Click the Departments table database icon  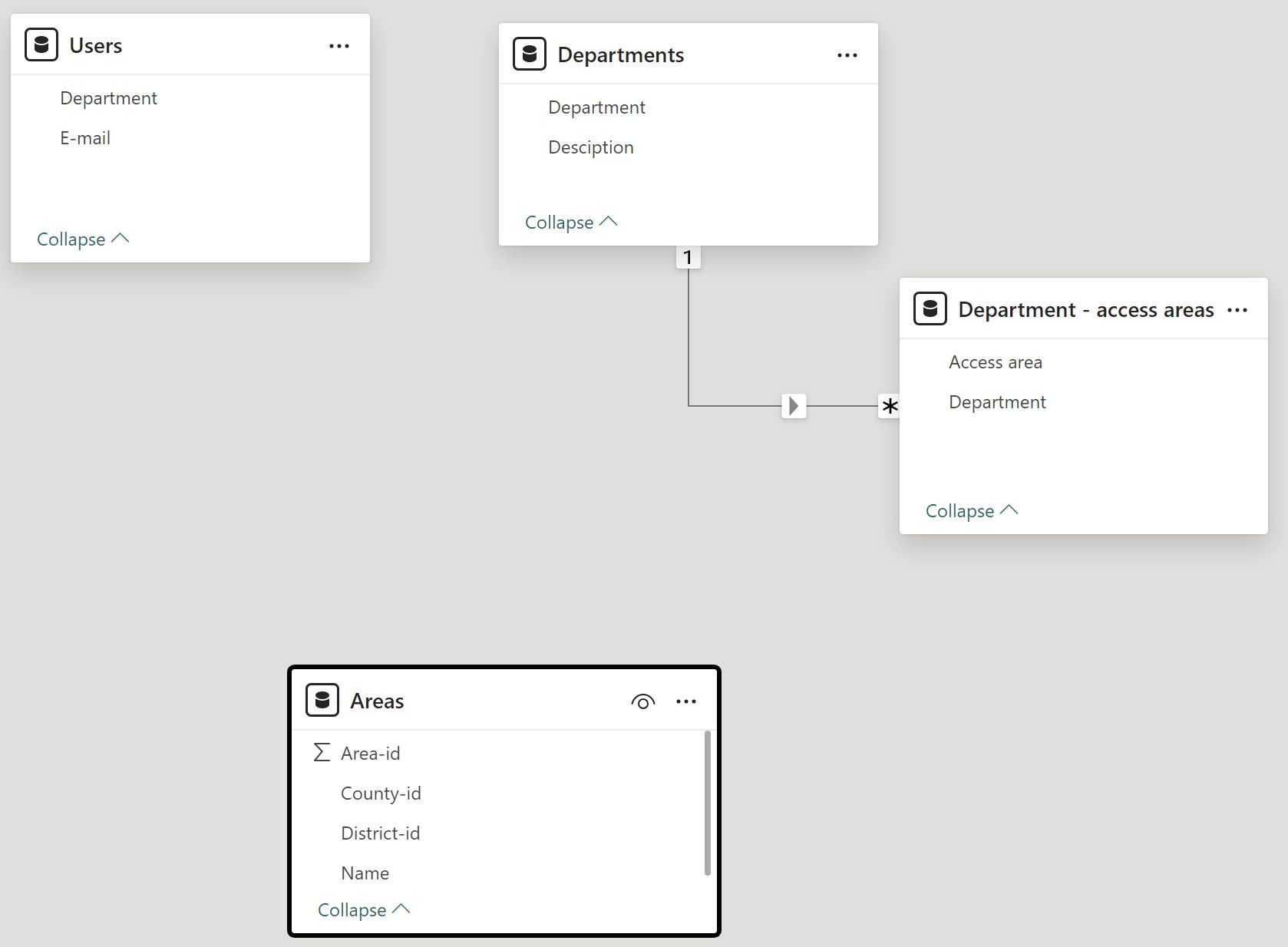click(x=530, y=54)
